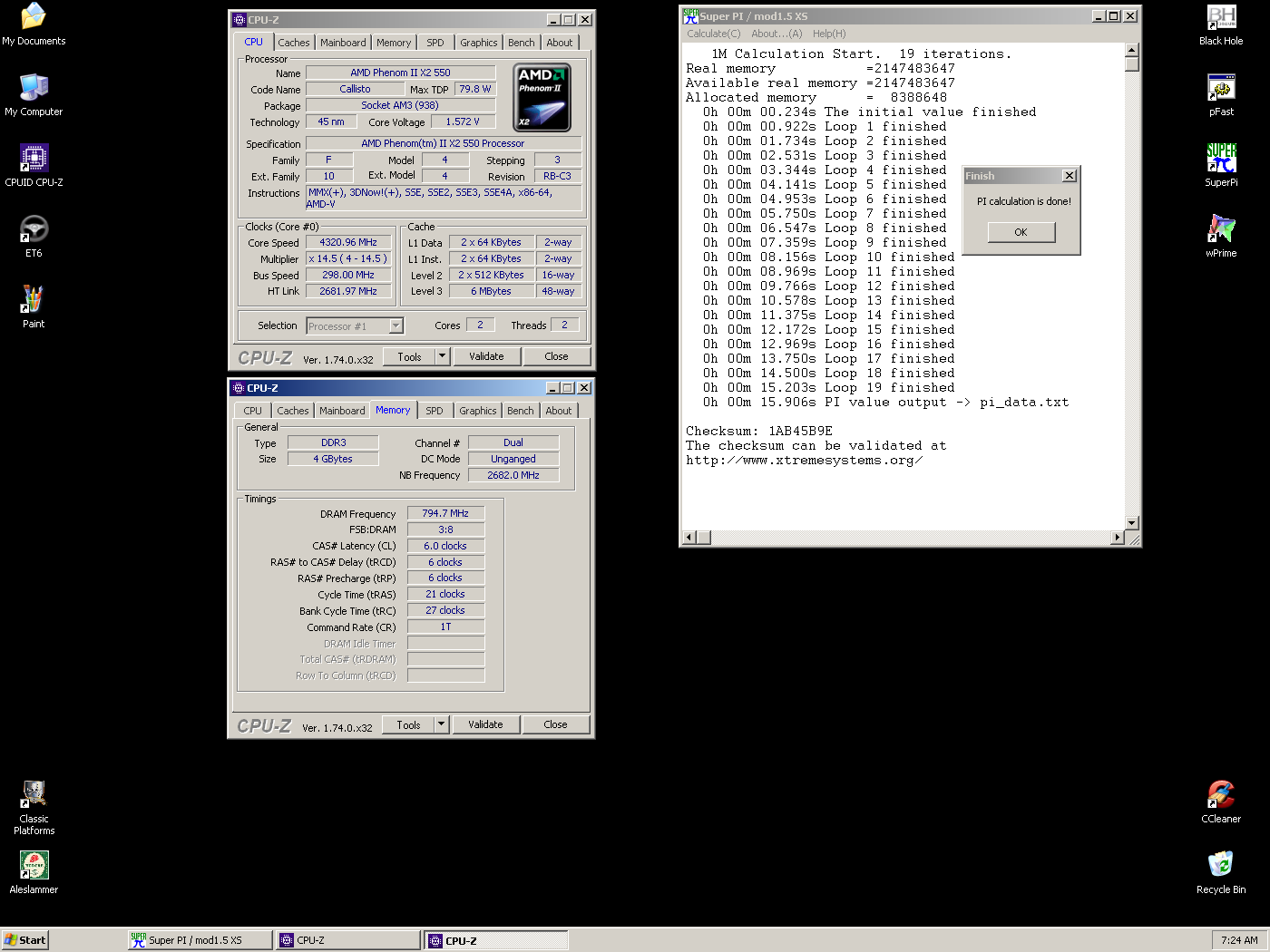Open Caches tab in lower CPU-Z window
The image size is (1270, 952).
tap(293, 411)
